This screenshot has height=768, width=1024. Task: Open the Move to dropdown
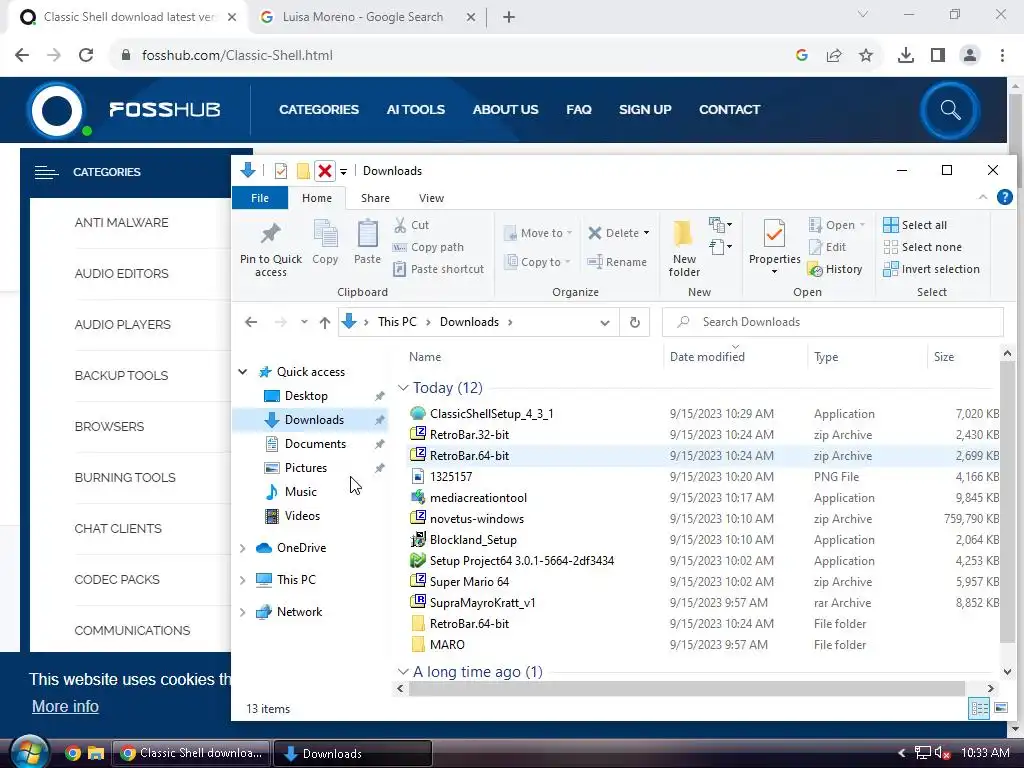[538, 233]
